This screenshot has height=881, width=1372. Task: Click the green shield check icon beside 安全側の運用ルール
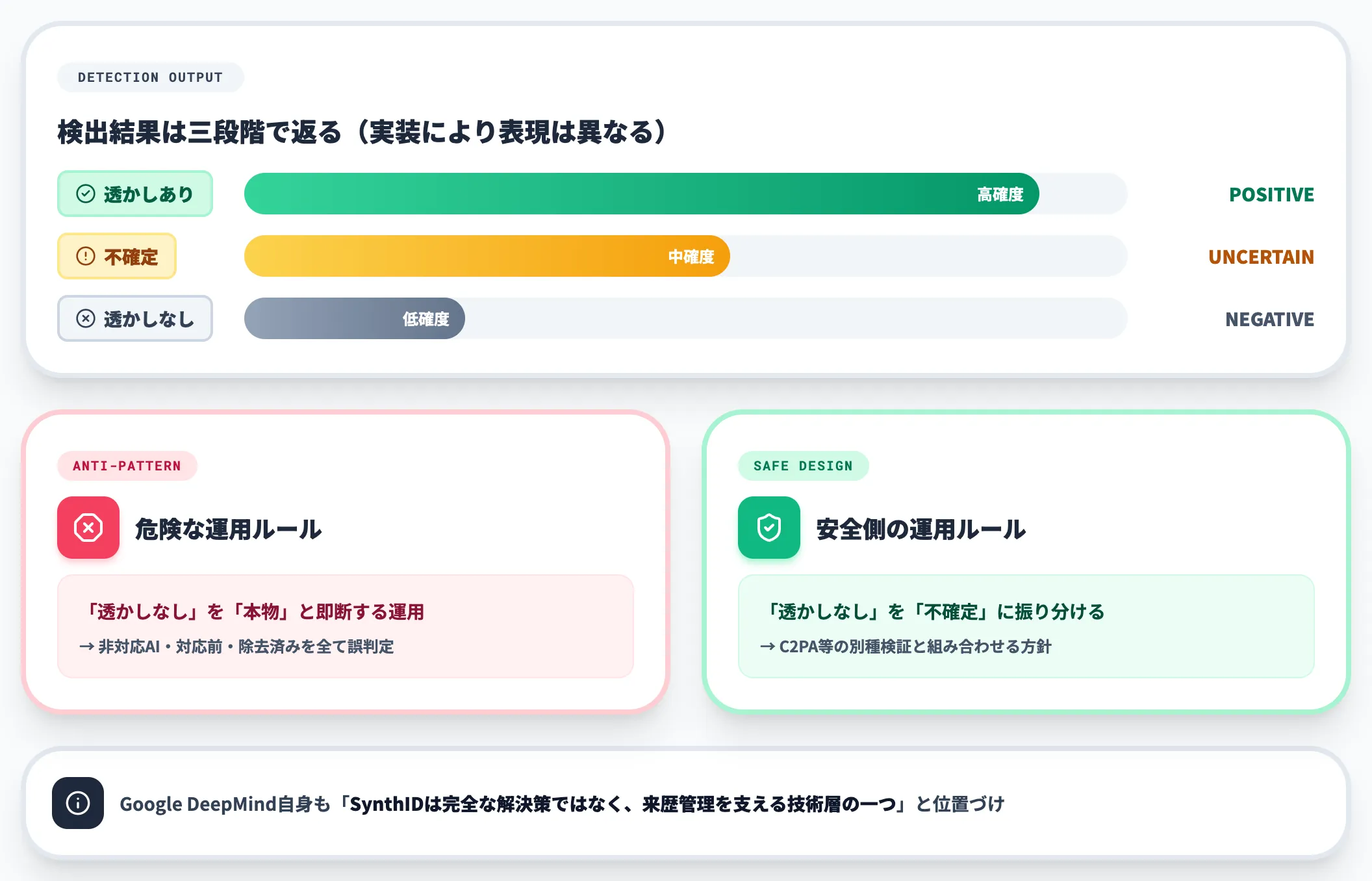click(769, 528)
